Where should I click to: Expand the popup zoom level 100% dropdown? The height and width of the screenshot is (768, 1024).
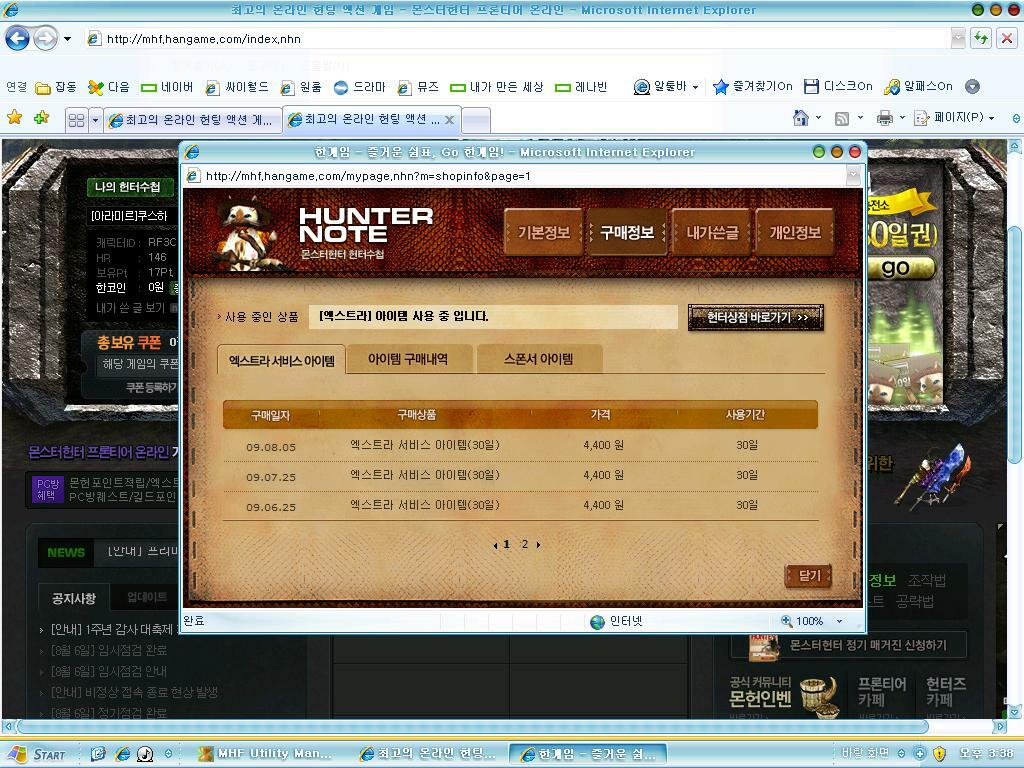click(838, 621)
